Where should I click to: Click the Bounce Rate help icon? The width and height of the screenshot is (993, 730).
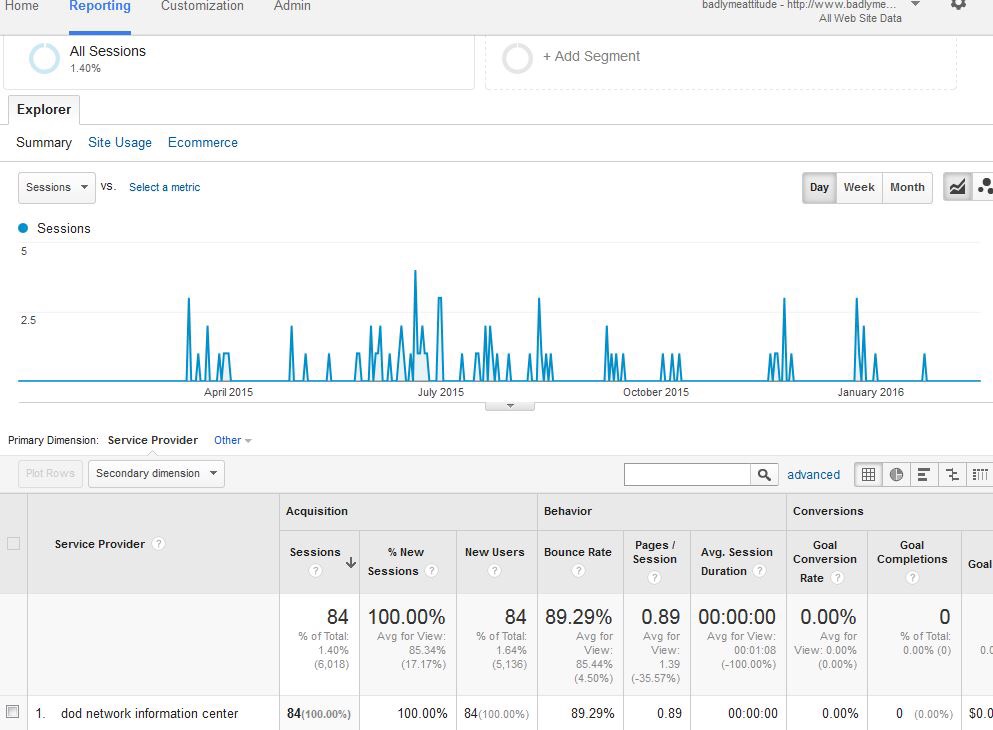(x=578, y=571)
